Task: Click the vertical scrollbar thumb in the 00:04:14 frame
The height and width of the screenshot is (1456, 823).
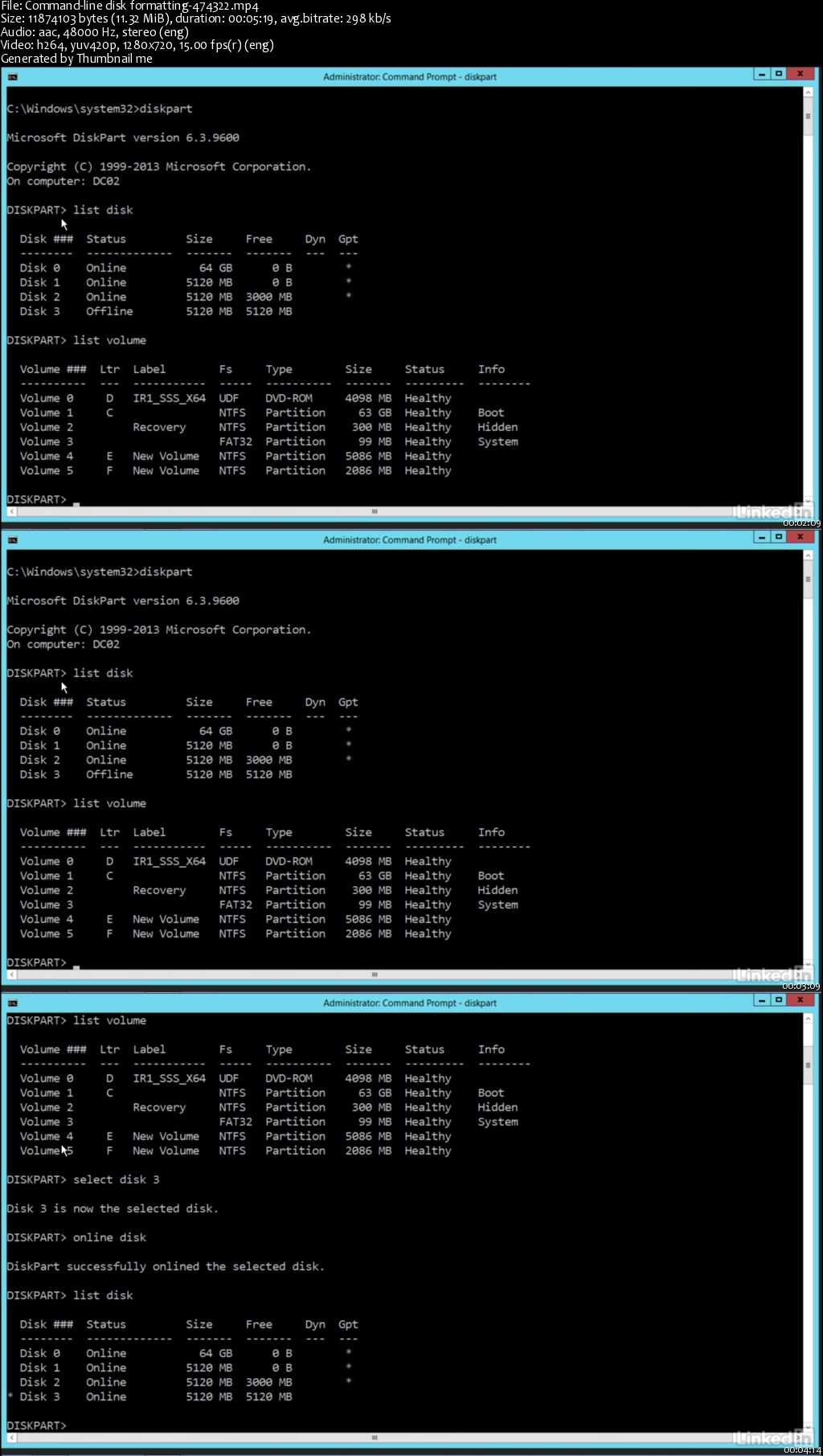Action: [x=808, y=1065]
